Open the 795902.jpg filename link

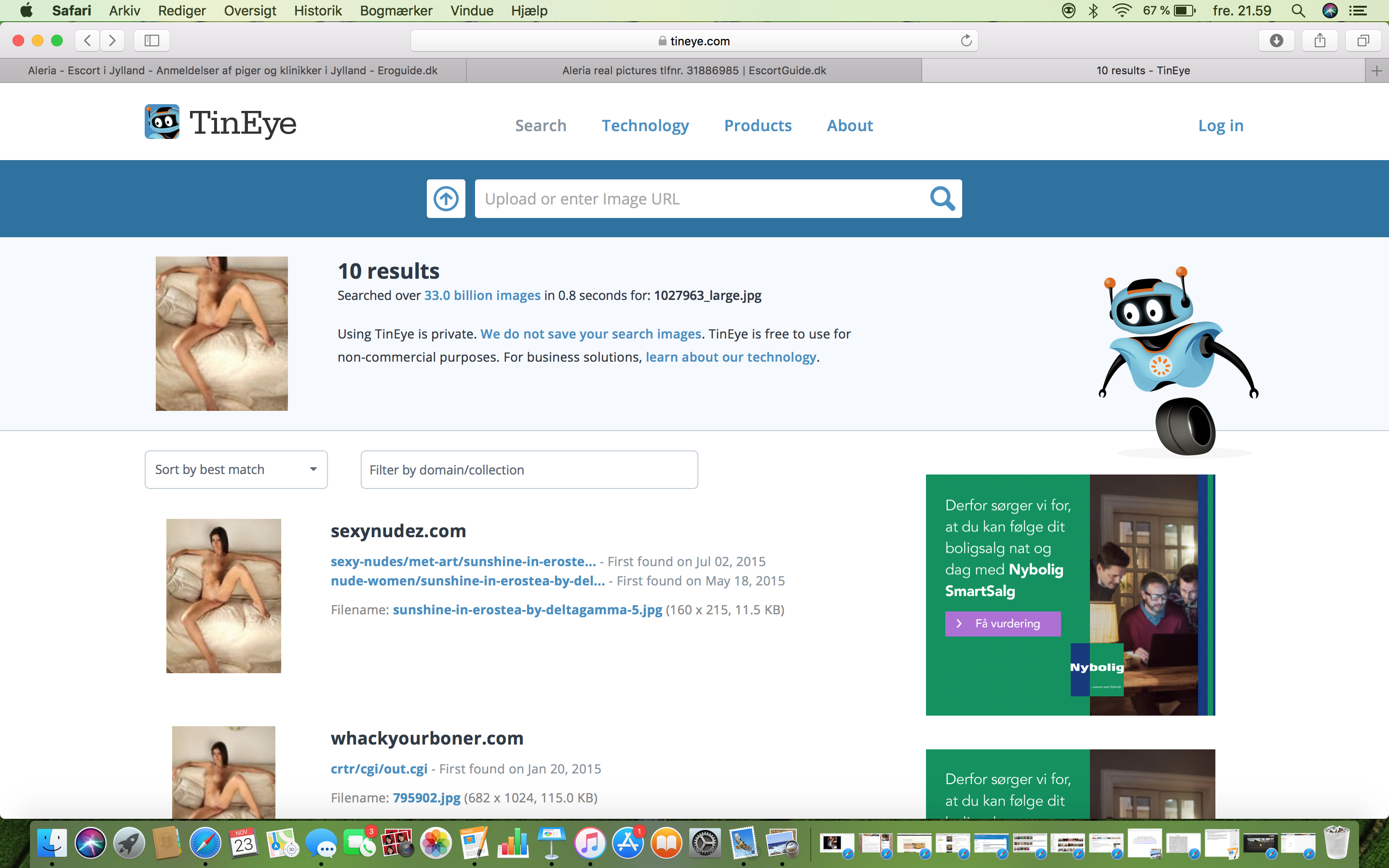[x=426, y=798]
